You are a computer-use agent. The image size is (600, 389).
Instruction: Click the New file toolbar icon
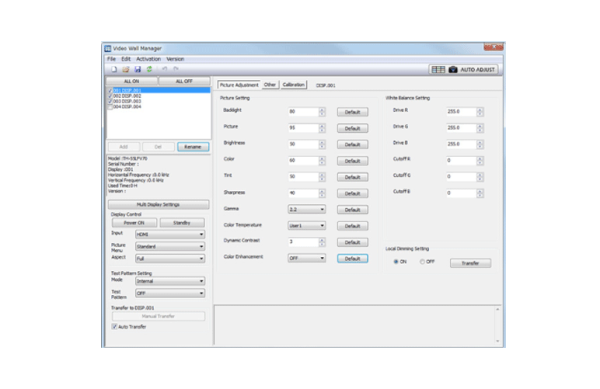click(x=114, y=69)
